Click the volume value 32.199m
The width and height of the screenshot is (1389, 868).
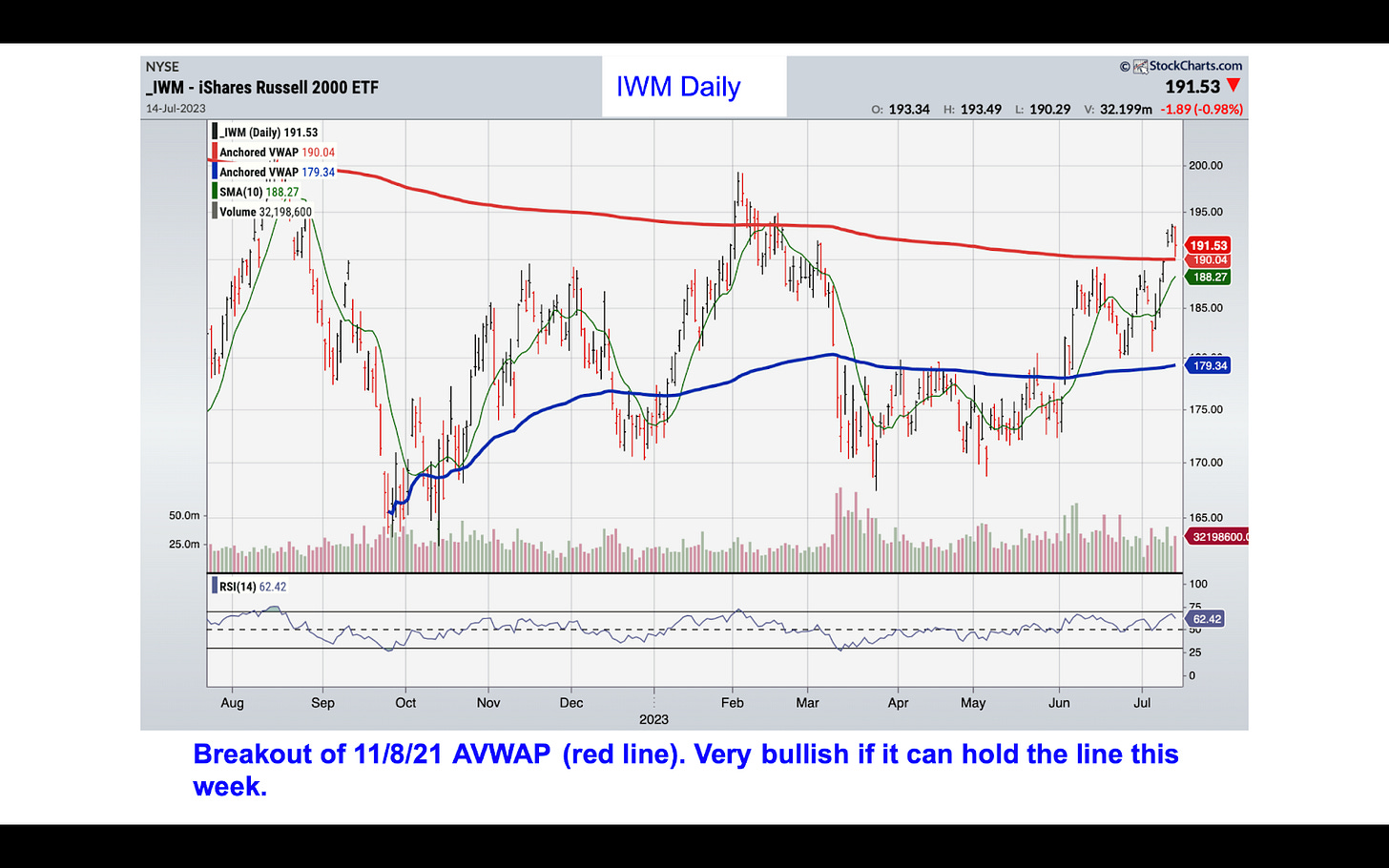tap(1126, 110)
